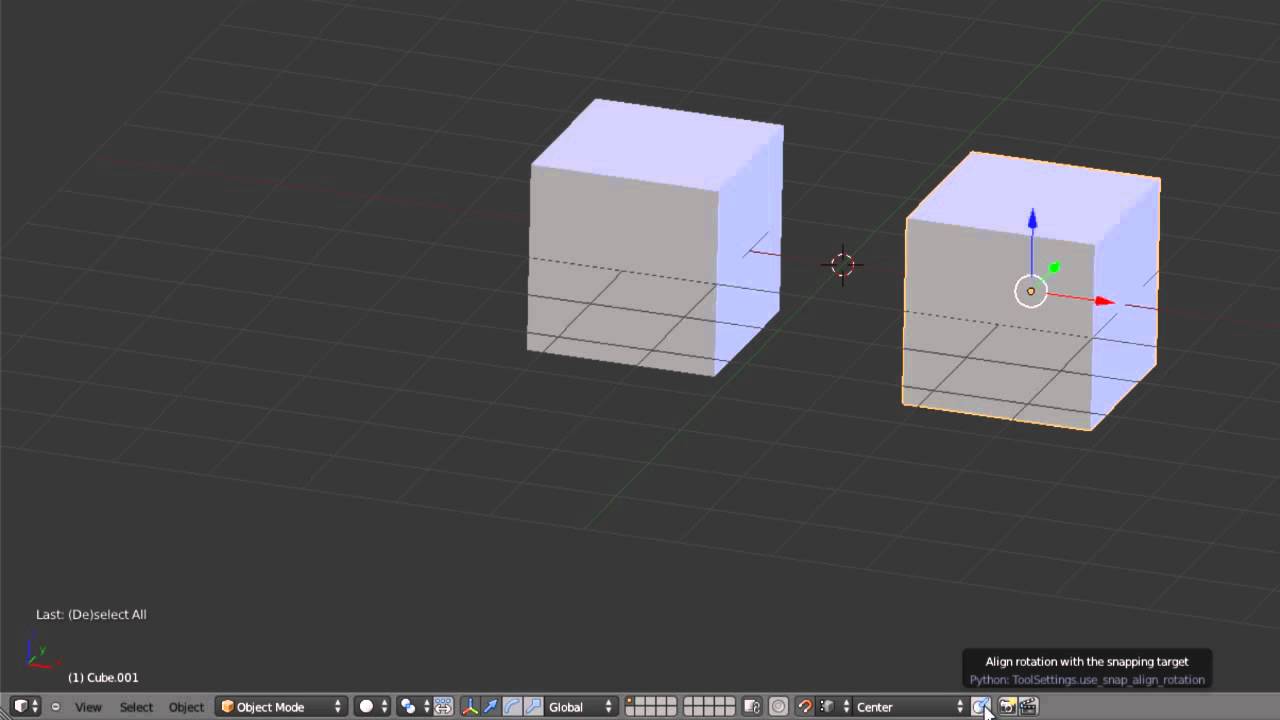
Task: Toggle the 3D manipulator axes widget
Action: [x=470, y=707]
